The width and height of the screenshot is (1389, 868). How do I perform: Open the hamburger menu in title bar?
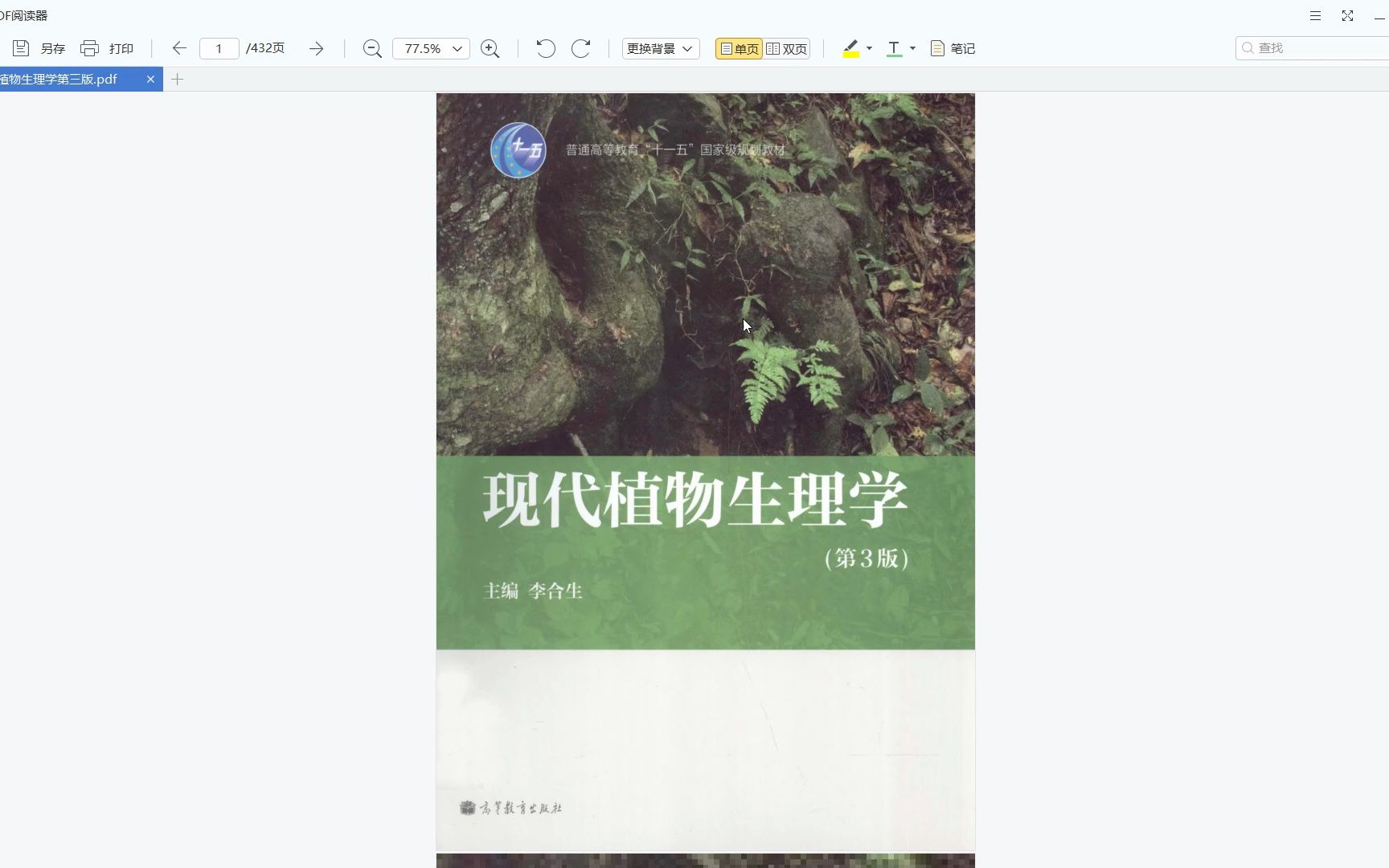click(1315, 15)
